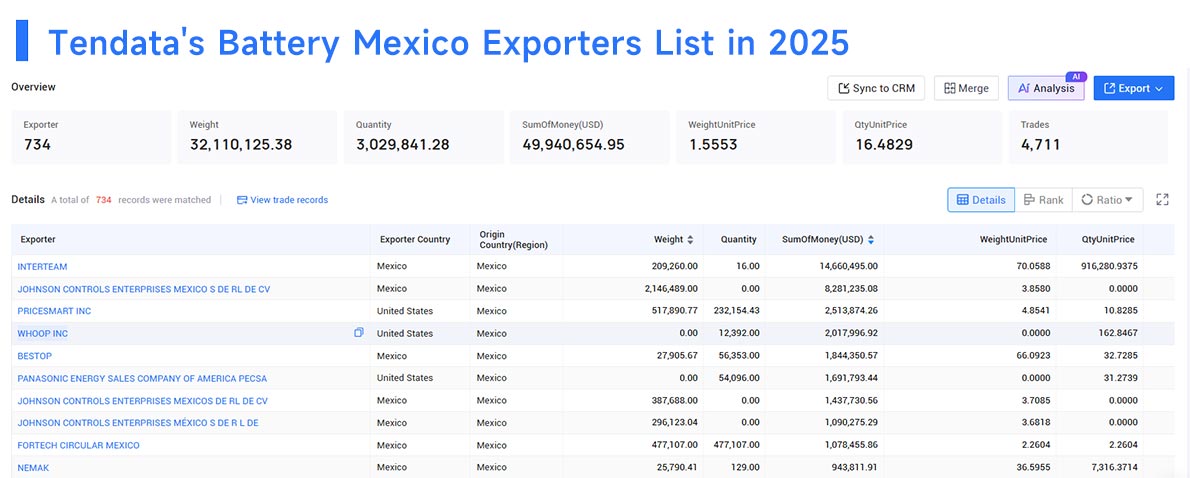Open JOHNSON CONTROLS ENTERPRISES MEXICO S DE RL DE CV
The width and height of the screenshot is (1190, 478).
click(x=143, y=289)
